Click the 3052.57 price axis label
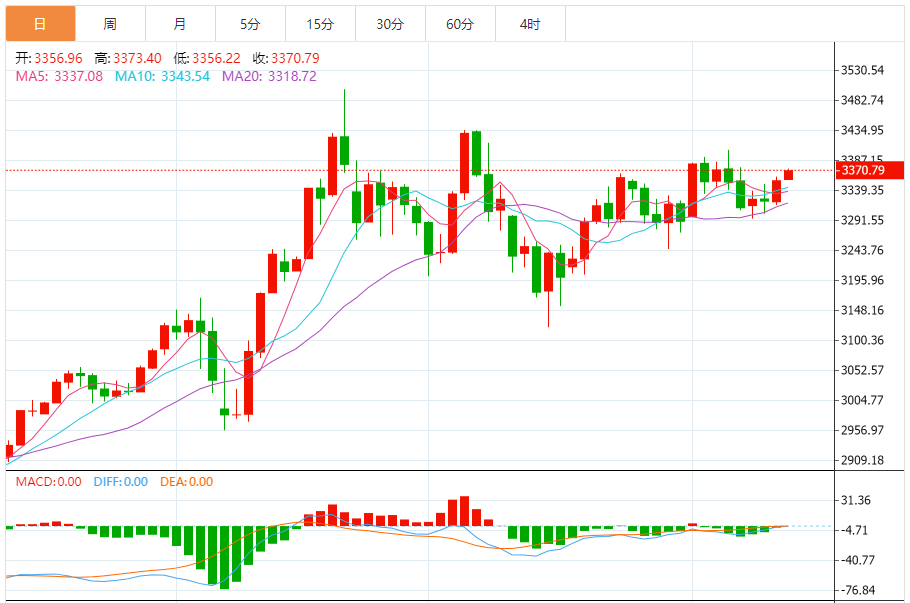 click(862, 370)
